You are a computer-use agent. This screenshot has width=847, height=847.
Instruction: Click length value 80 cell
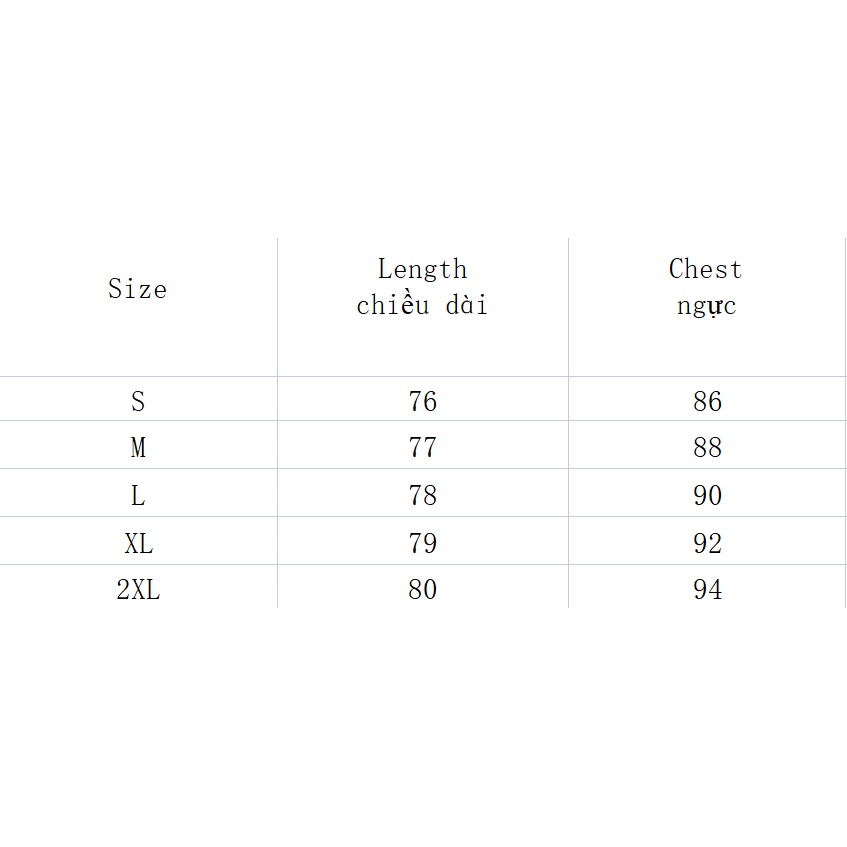423,590
